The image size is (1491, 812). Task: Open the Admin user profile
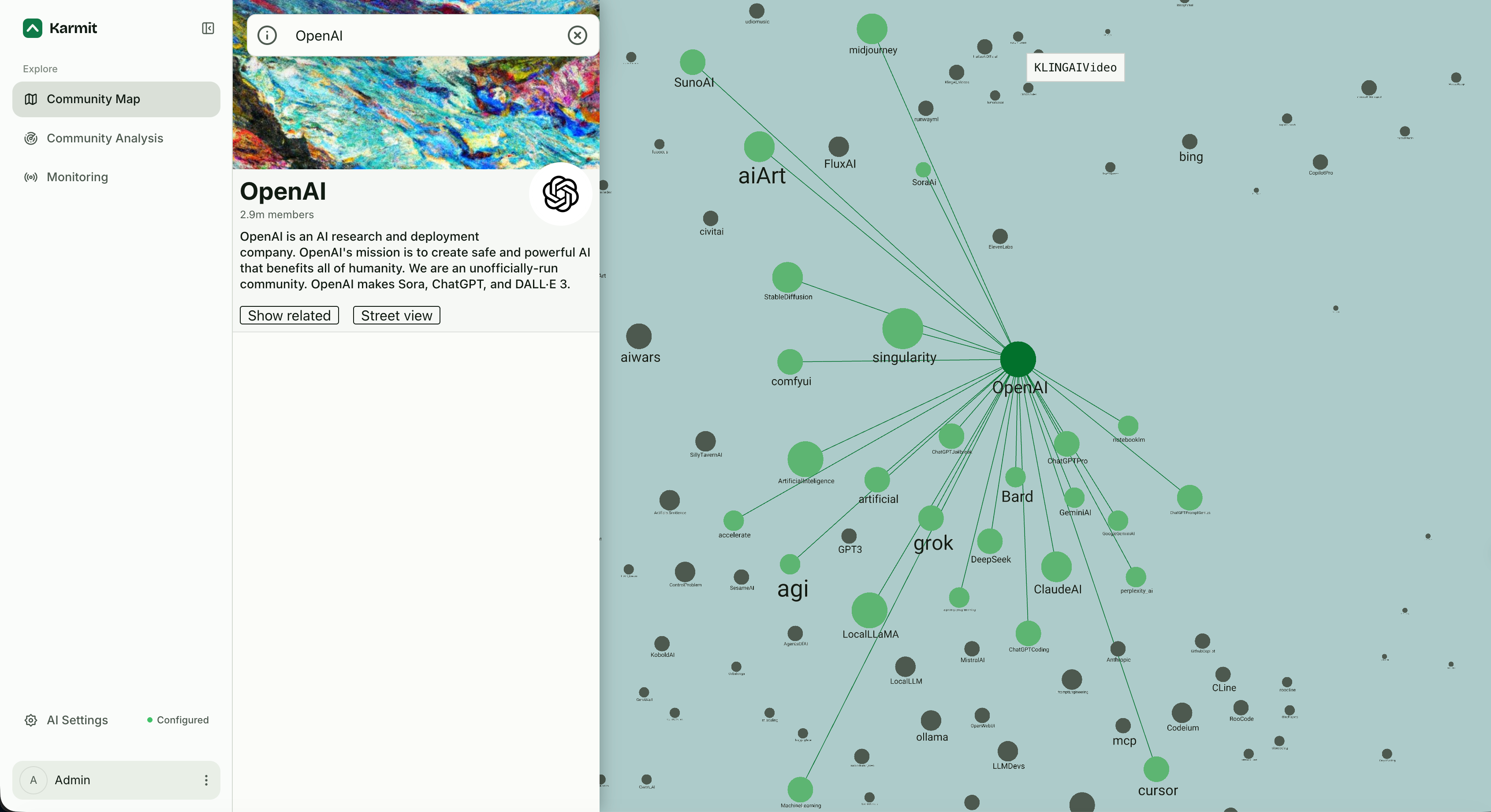(x=116, y=780)
